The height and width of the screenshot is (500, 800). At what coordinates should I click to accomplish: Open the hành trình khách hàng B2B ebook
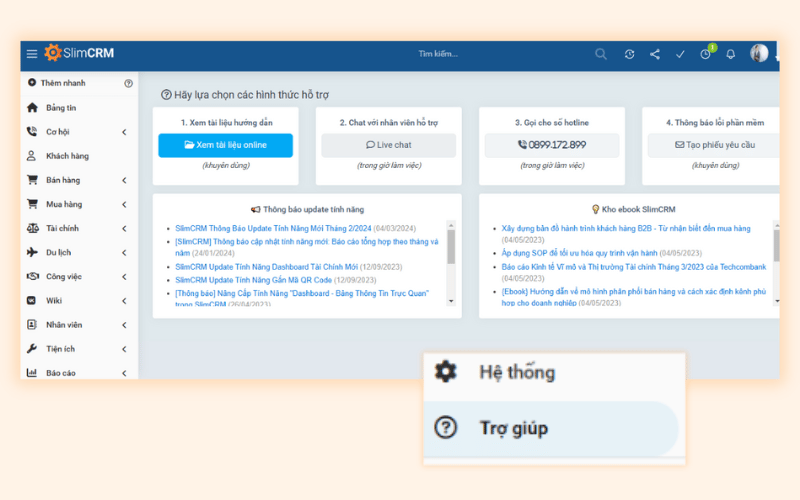[x=626, y=228]
